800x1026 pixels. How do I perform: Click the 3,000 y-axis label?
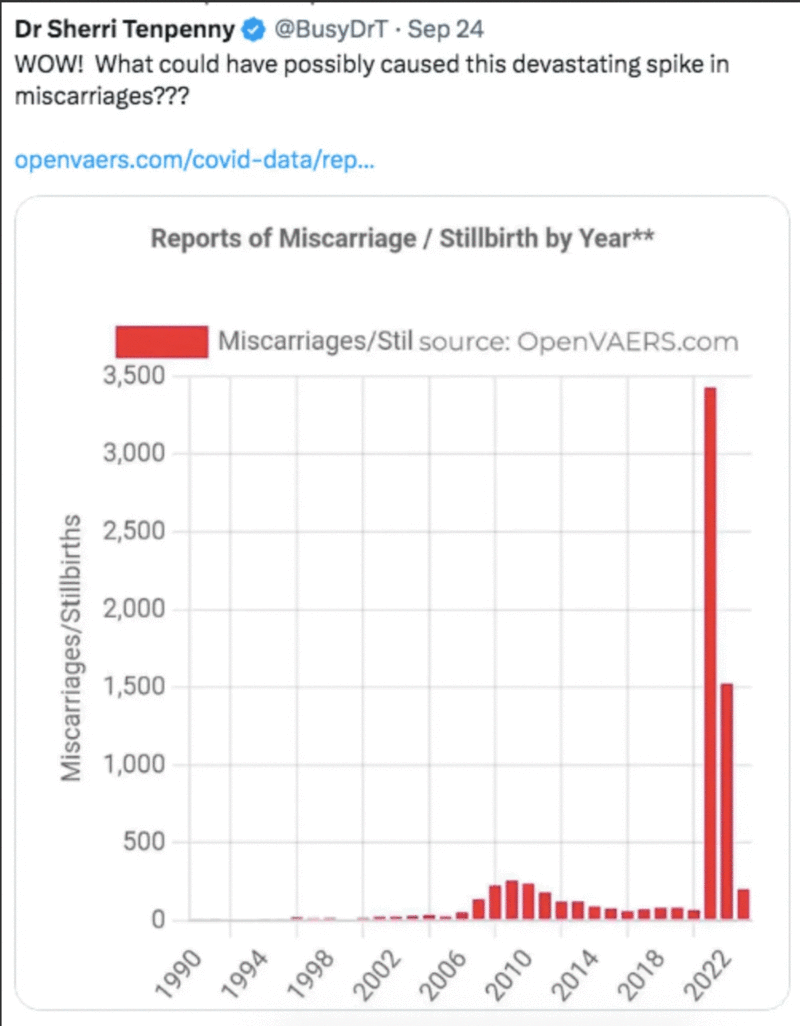pos(134,453)
